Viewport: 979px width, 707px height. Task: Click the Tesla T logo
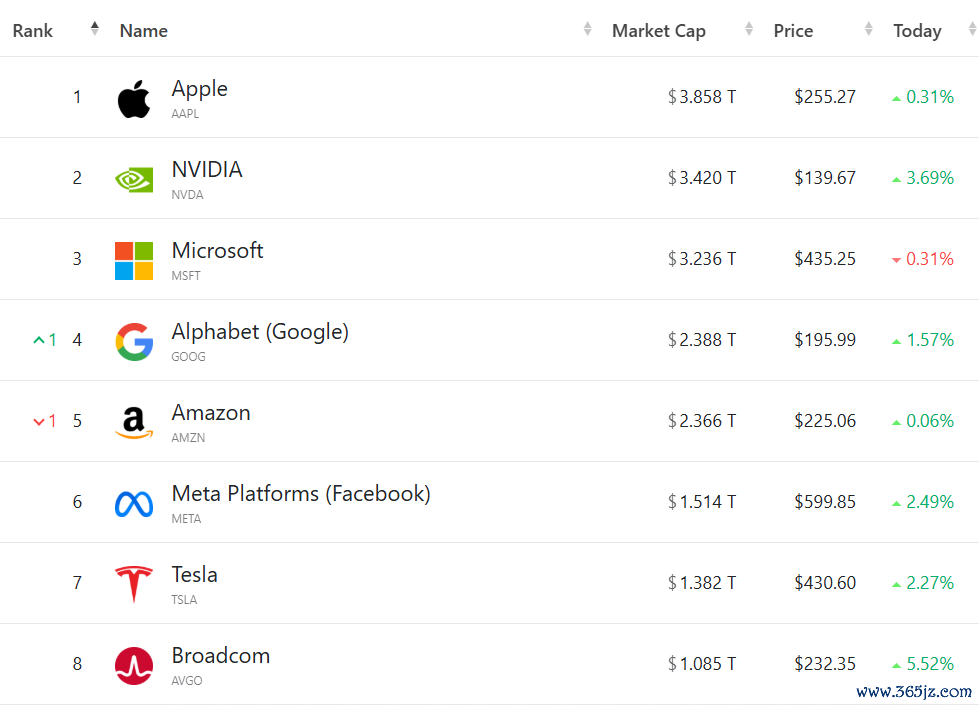134,584
